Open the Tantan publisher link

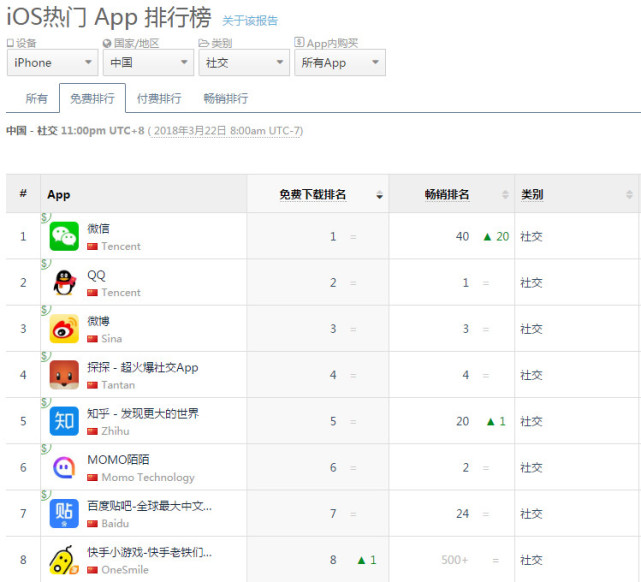[118, 385]
